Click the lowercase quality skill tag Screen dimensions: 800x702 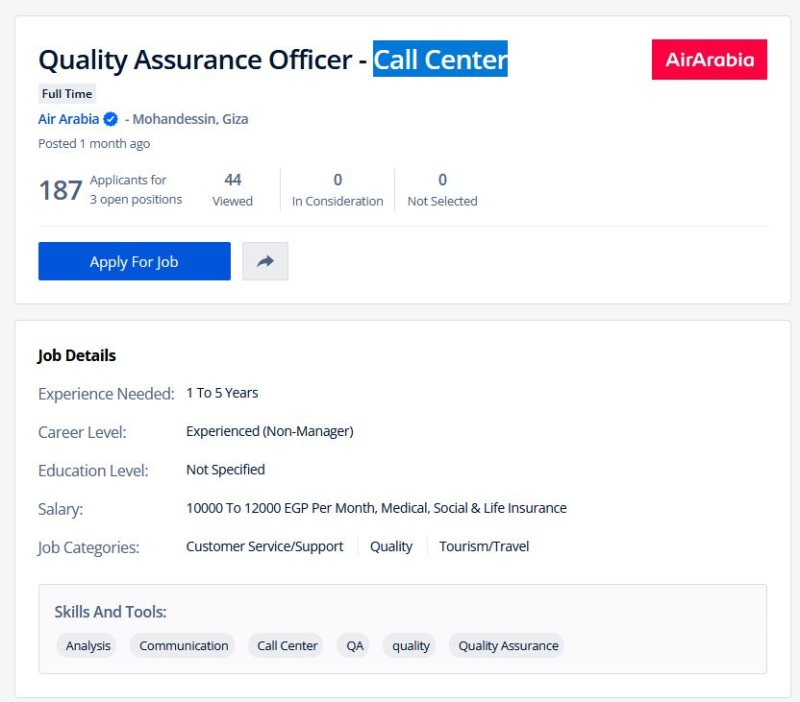(411, 645)
